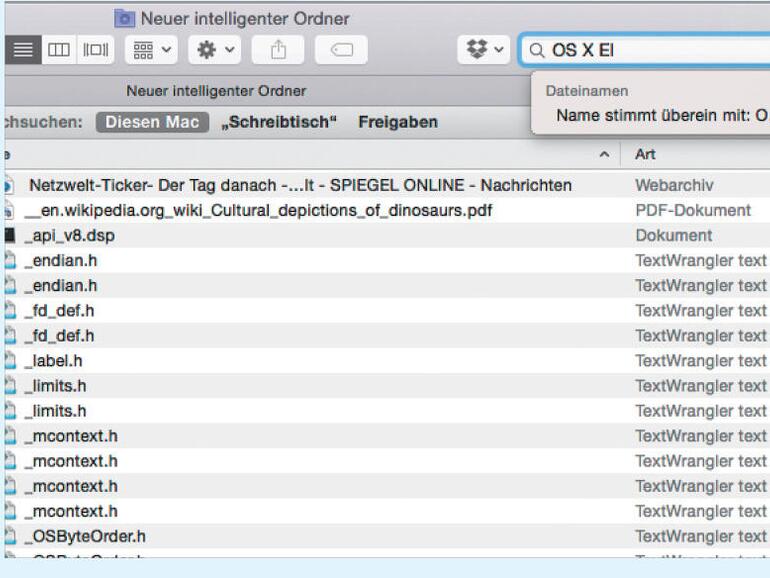Switch to Cover Flow view
This screenshot has height=578, width=770.
96,50
